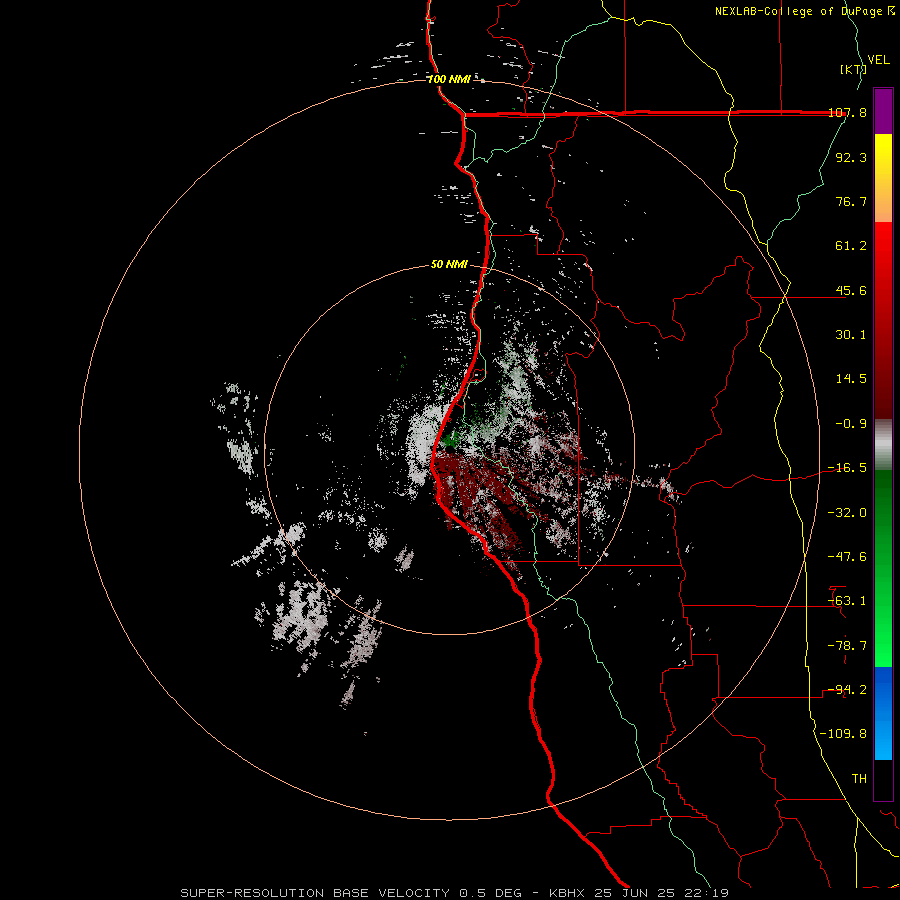Pick the yellow-orange segment of the color bar
900x900 pixels.
click(883, 178)
